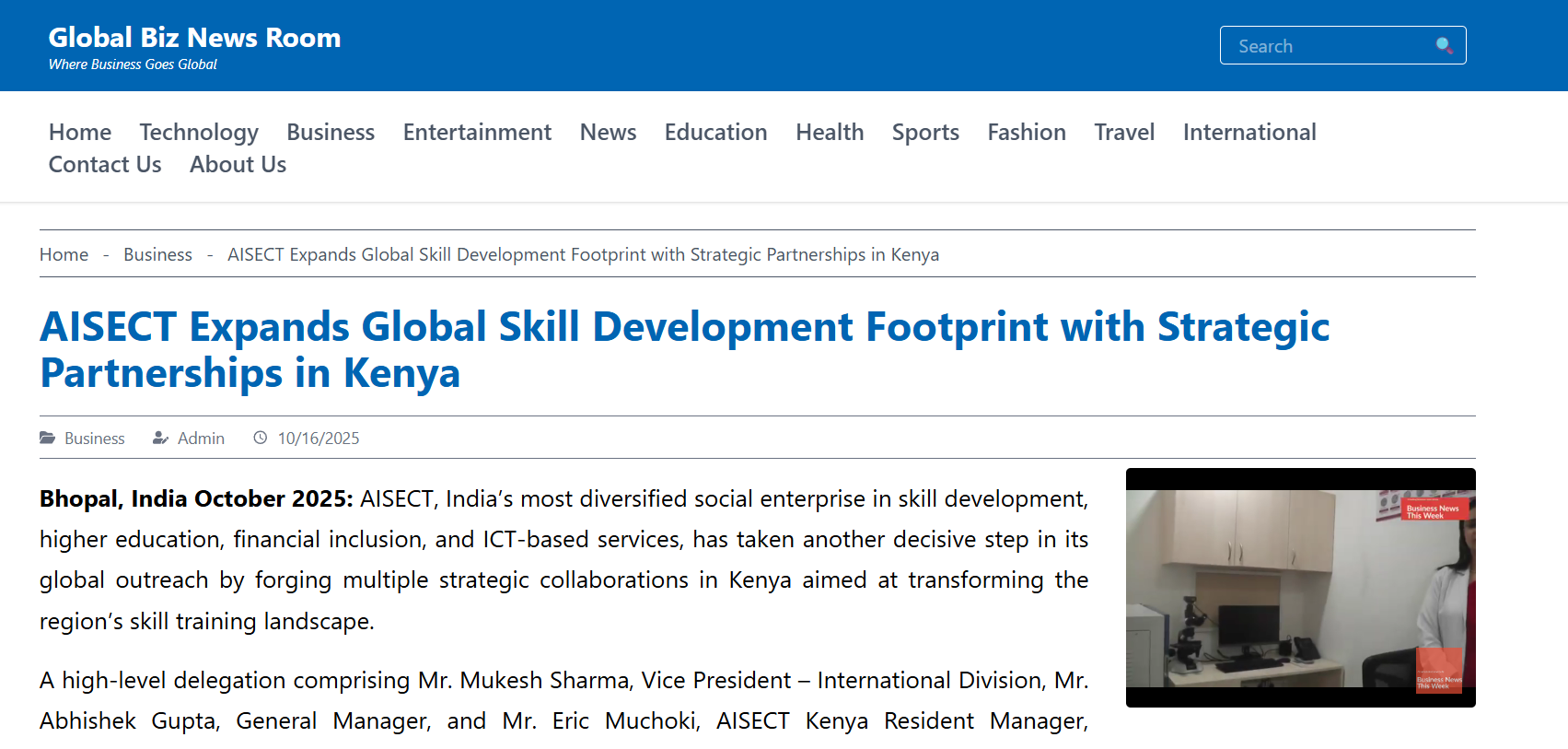Open the Education menu item

(715, 133)
